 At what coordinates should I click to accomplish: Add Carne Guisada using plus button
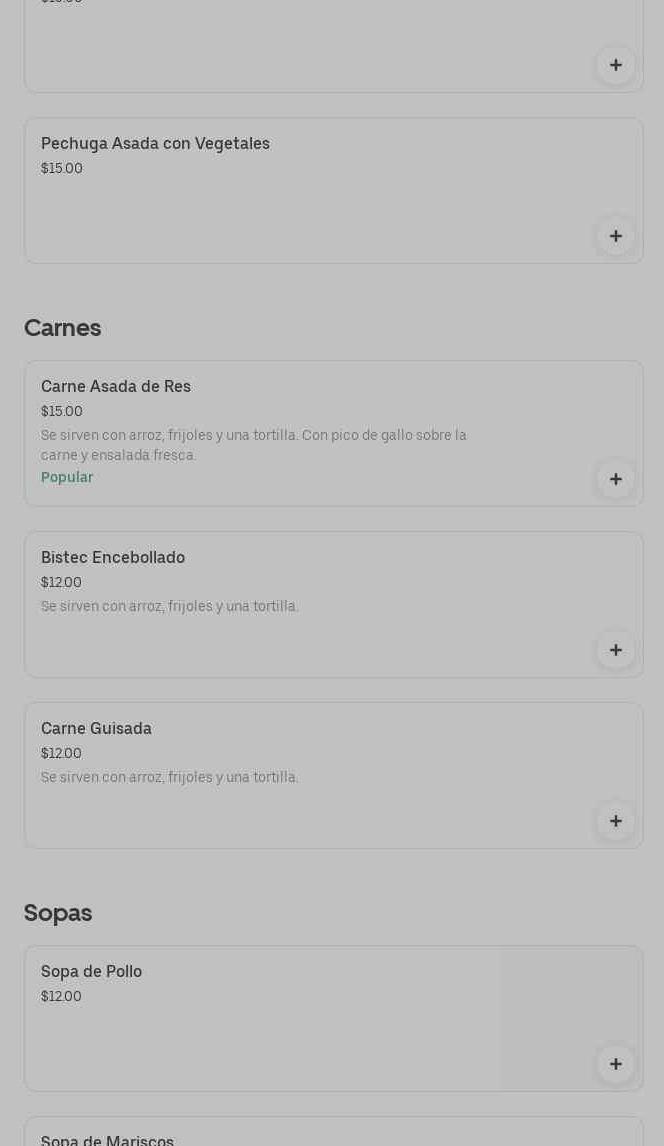tap(615, 821)
